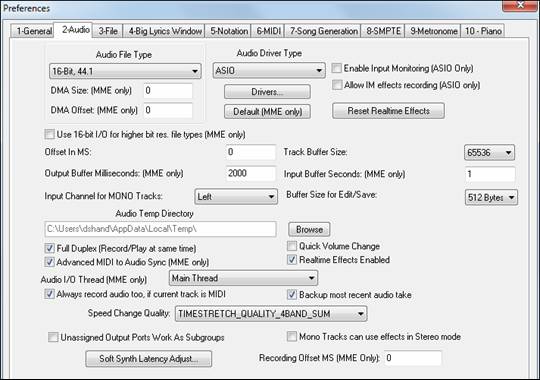This screenshot has height=380, width=540.
Task: Click the Audio Temp Directory path field
Action: pos(160,229)
